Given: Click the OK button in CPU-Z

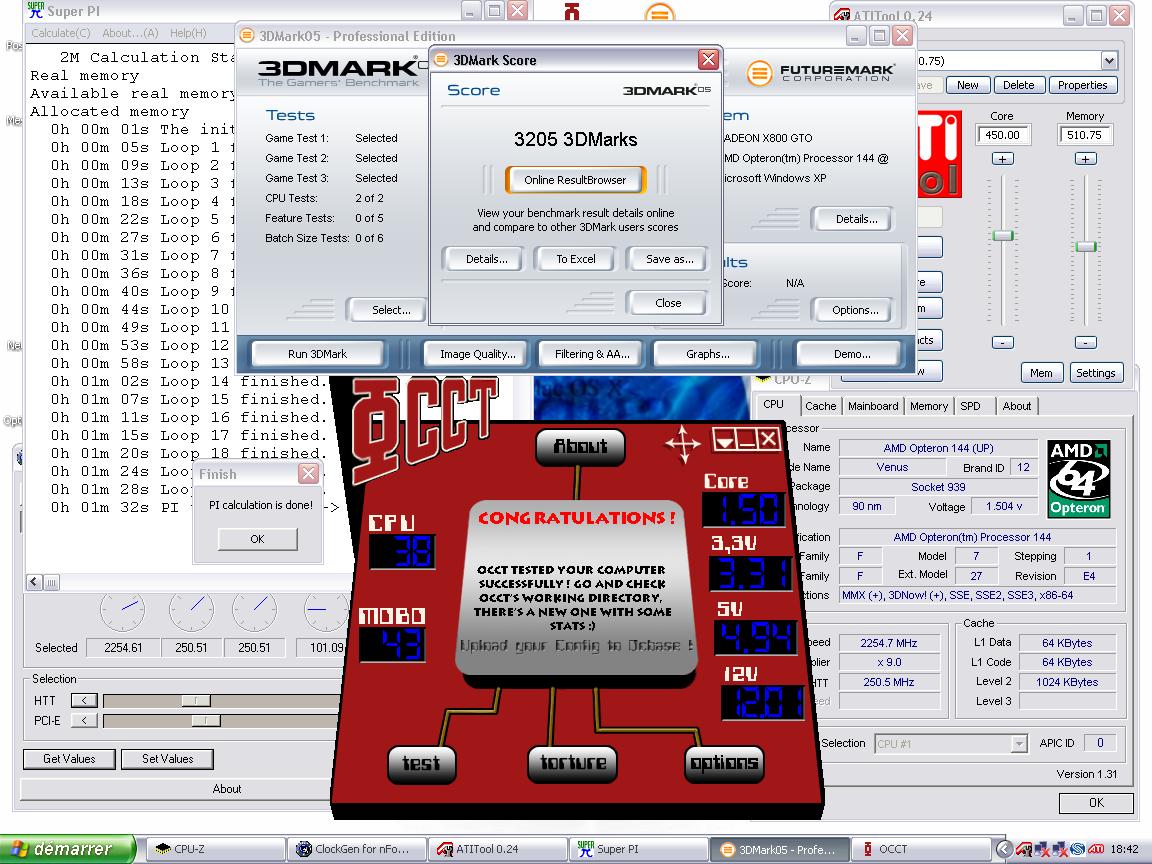Looking at the screenshot, I should click(1096, 803).
